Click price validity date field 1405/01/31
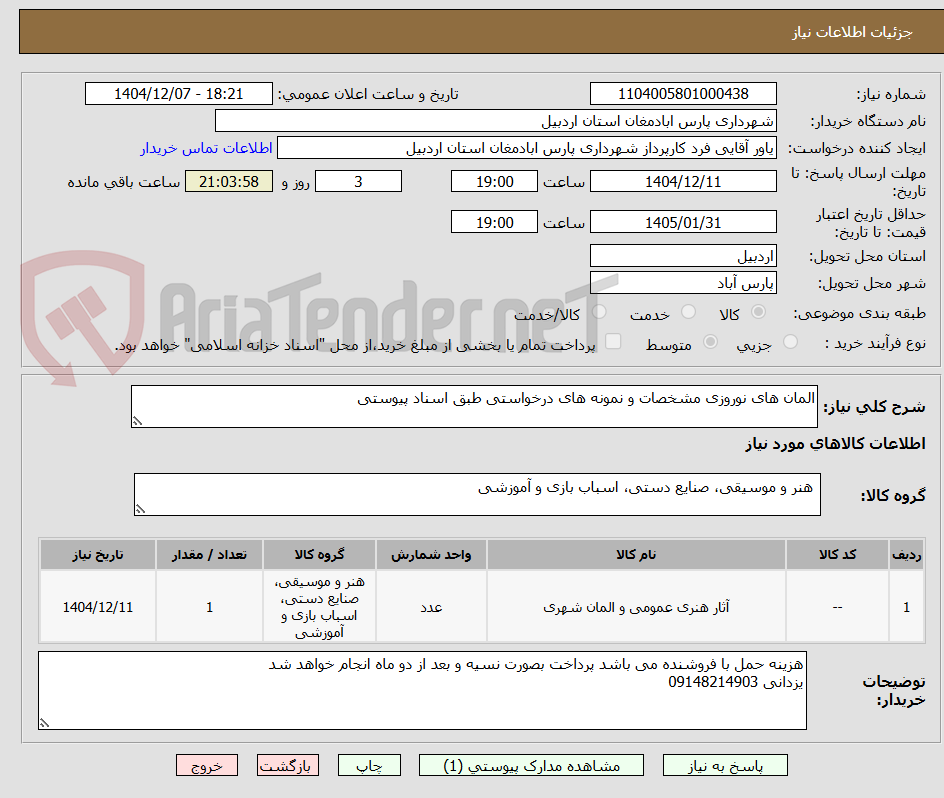The image size is (944, 798). [683, 222]
